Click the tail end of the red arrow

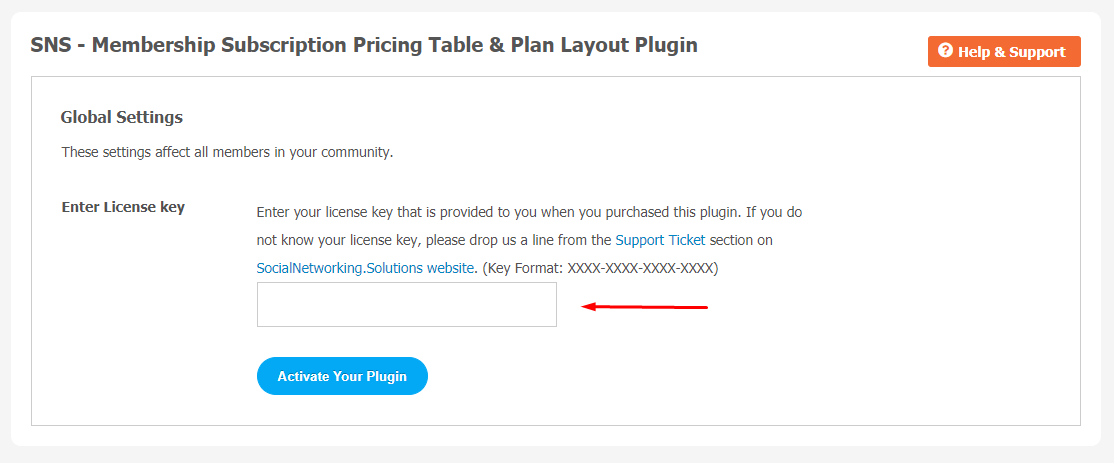(703, 307)
